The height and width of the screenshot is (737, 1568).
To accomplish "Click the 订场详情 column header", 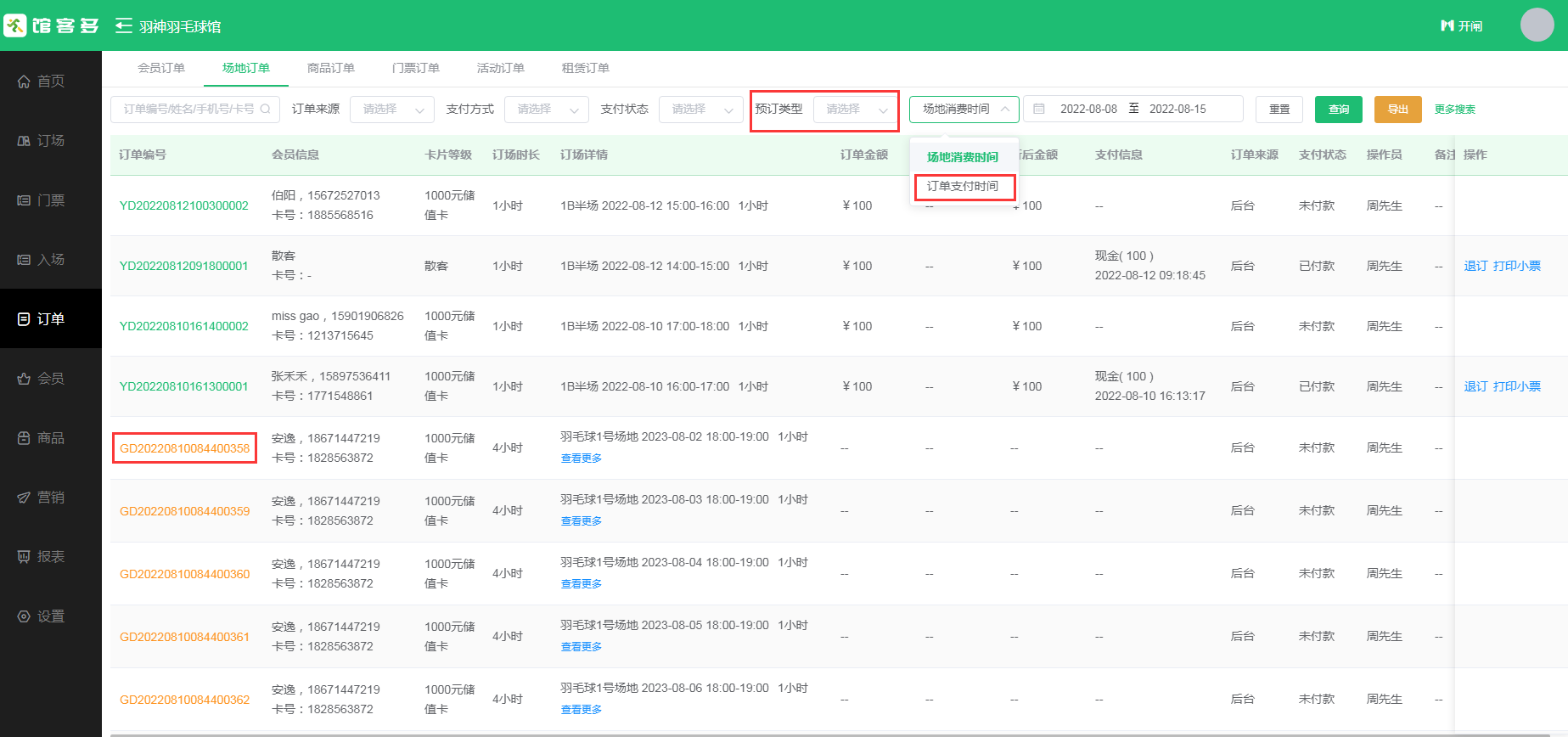I will tap(584, 155).
